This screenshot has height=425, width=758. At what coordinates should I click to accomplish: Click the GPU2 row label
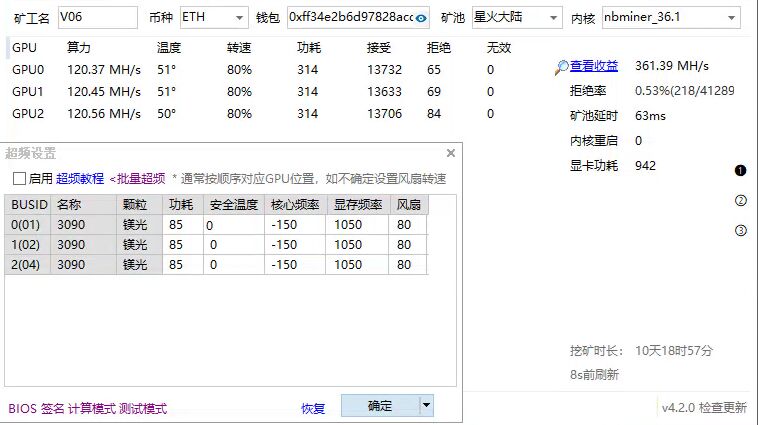point(28,114)
